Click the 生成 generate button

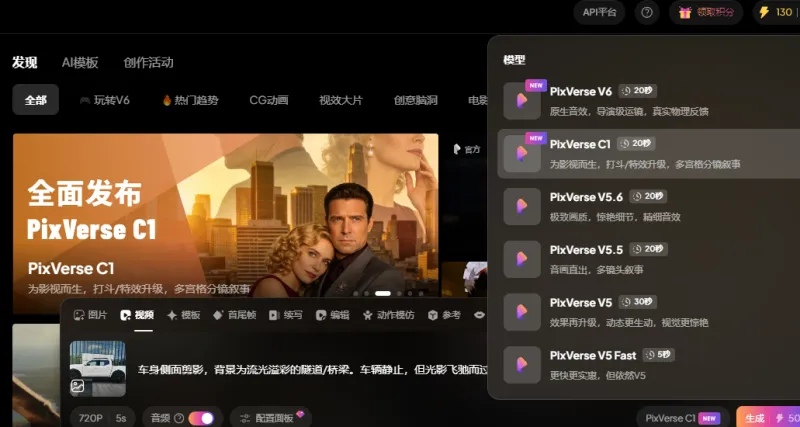(768, 418)
